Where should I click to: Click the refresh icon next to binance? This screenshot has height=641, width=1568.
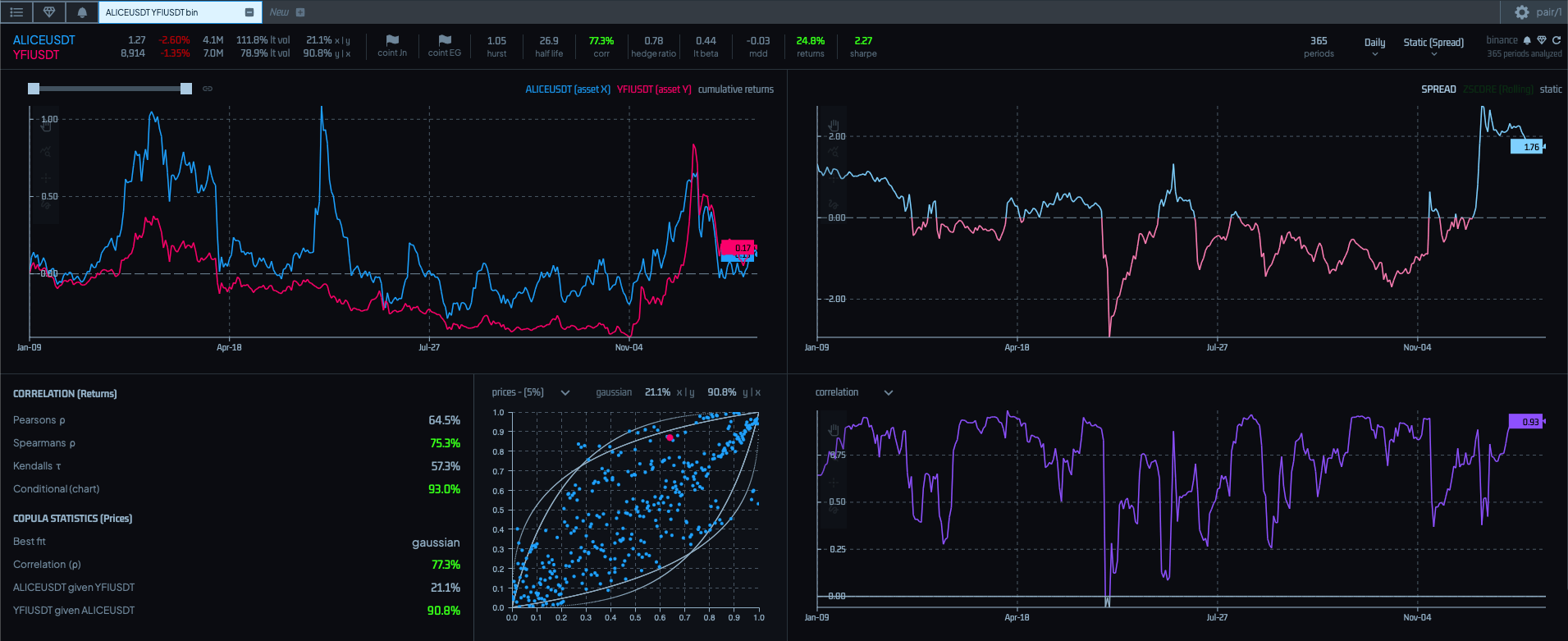(x=1556, y=40)
